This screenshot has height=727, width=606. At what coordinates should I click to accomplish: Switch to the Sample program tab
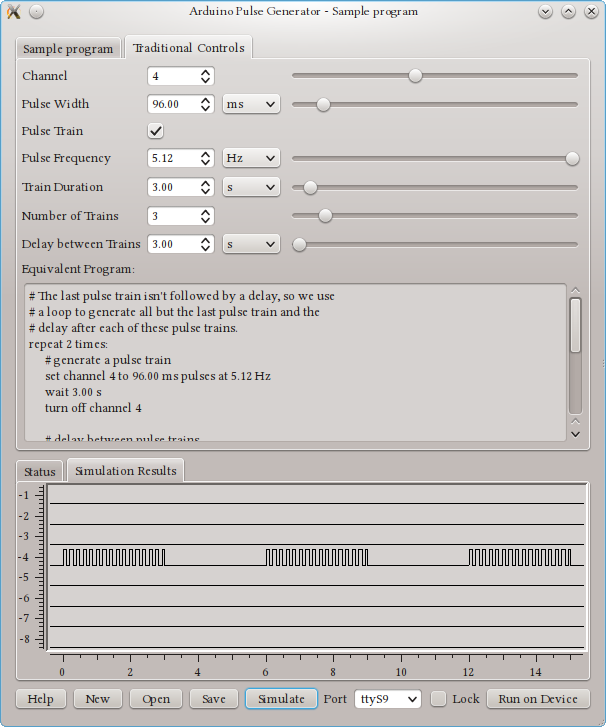(x=68, y=49)
